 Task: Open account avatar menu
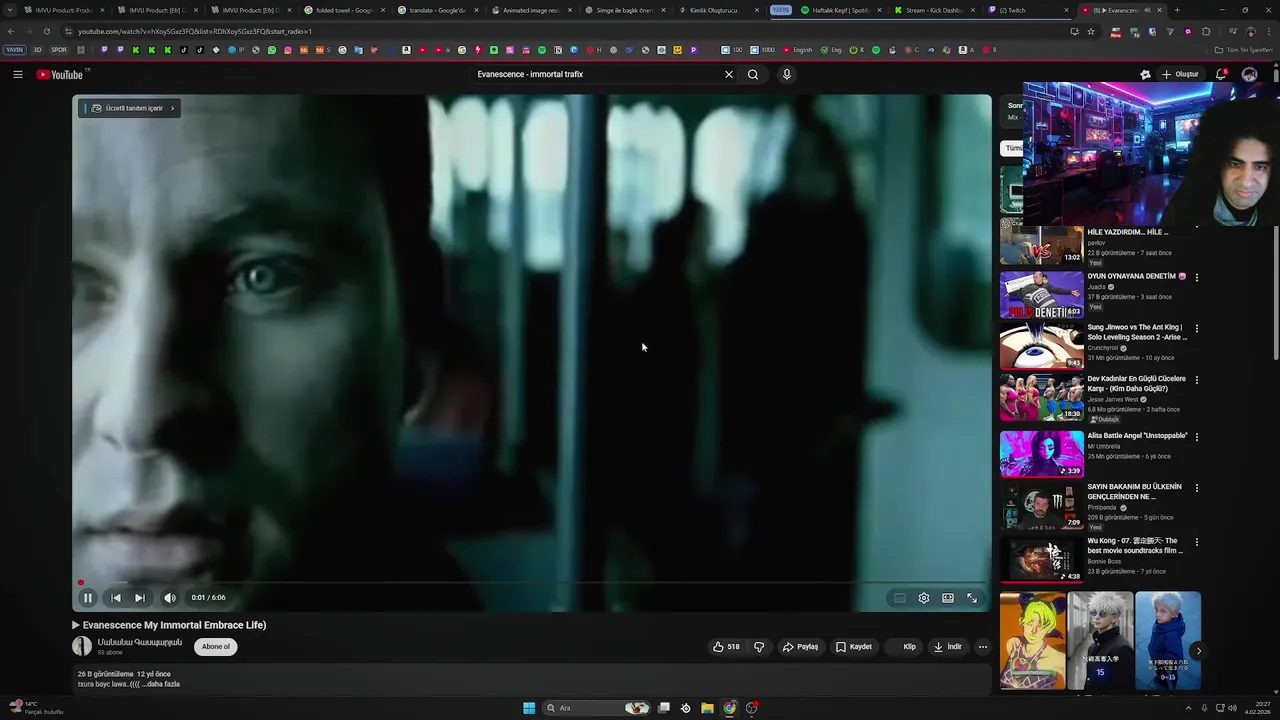(1249, 74)
